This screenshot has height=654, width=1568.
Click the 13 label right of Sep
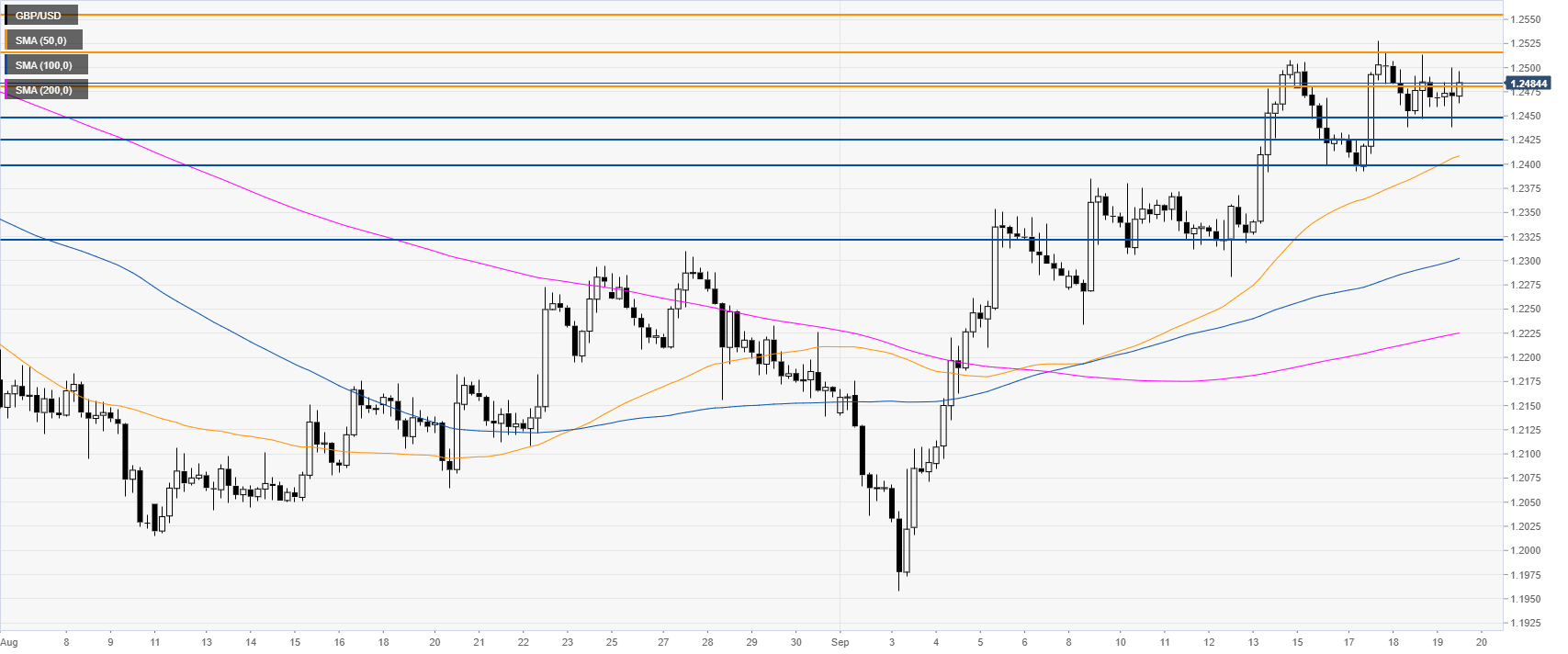tap(1253, 642)
